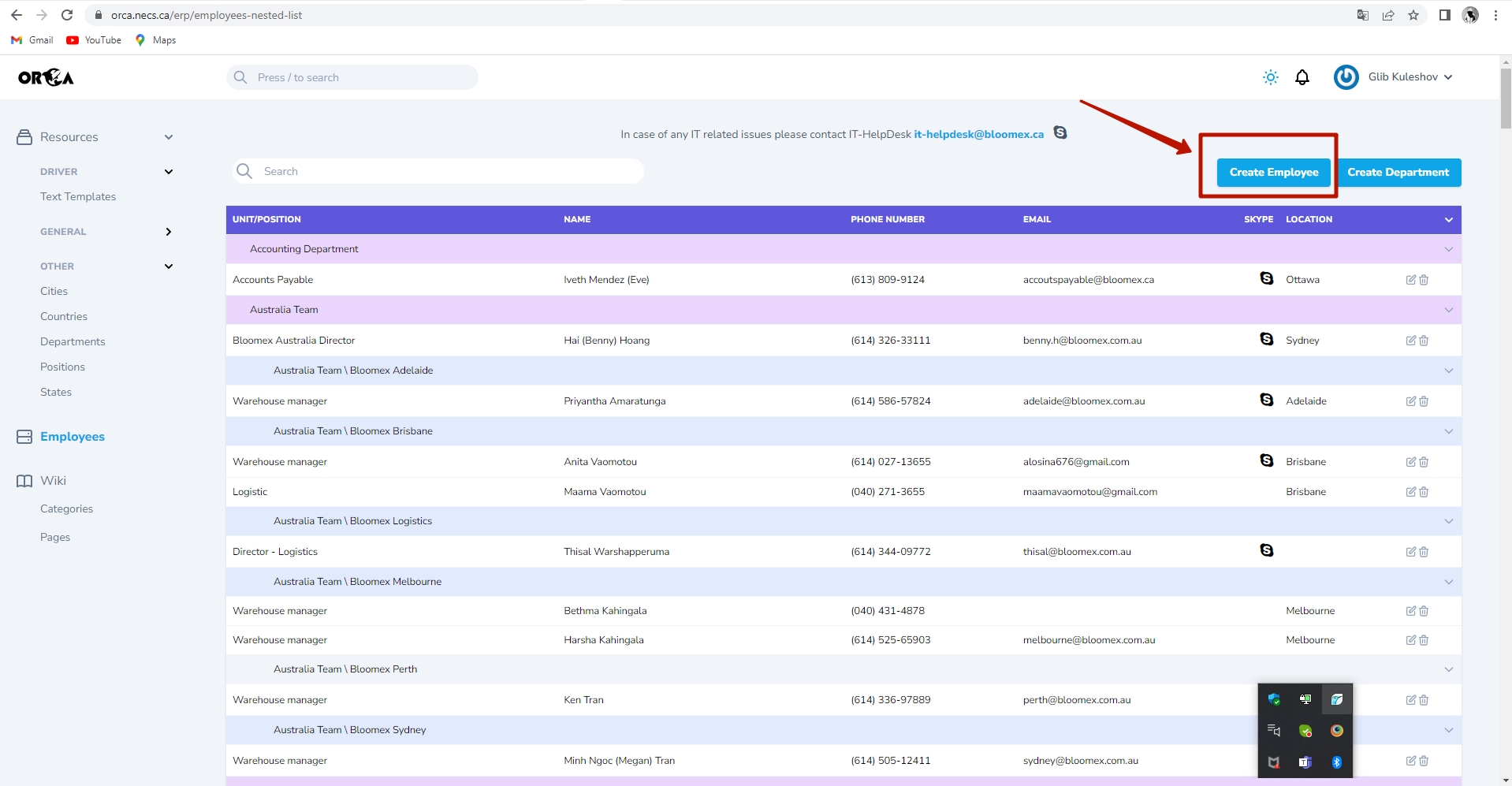The width and height of the screenshot is (1512, 786).
Task: Open the Glib Kuleshov user dropdown
Action: pyautogui.click(x=1393, y=77)
